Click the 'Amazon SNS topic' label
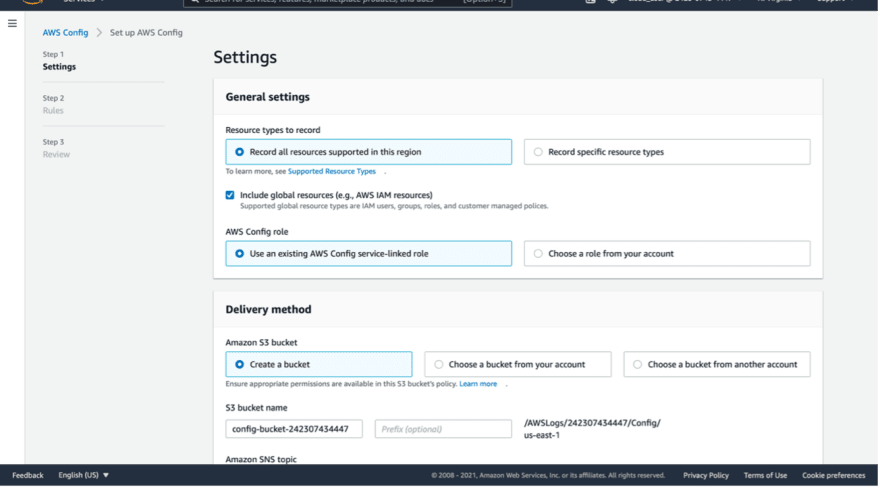 261,459
